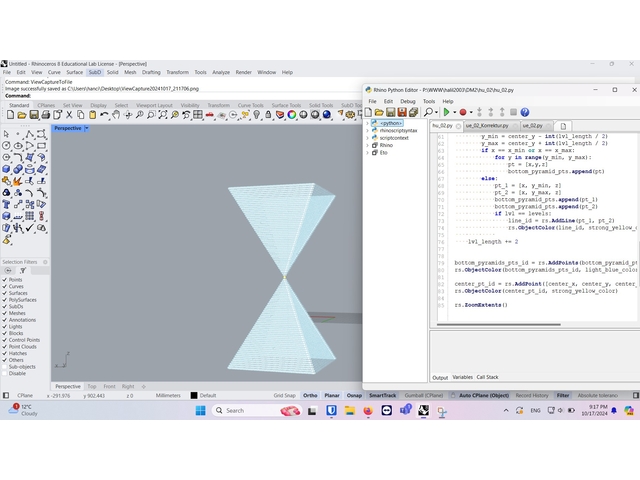Run the Python script with the green play icon
Viewport: 640px width, 480px height.
tap(446, 112)
